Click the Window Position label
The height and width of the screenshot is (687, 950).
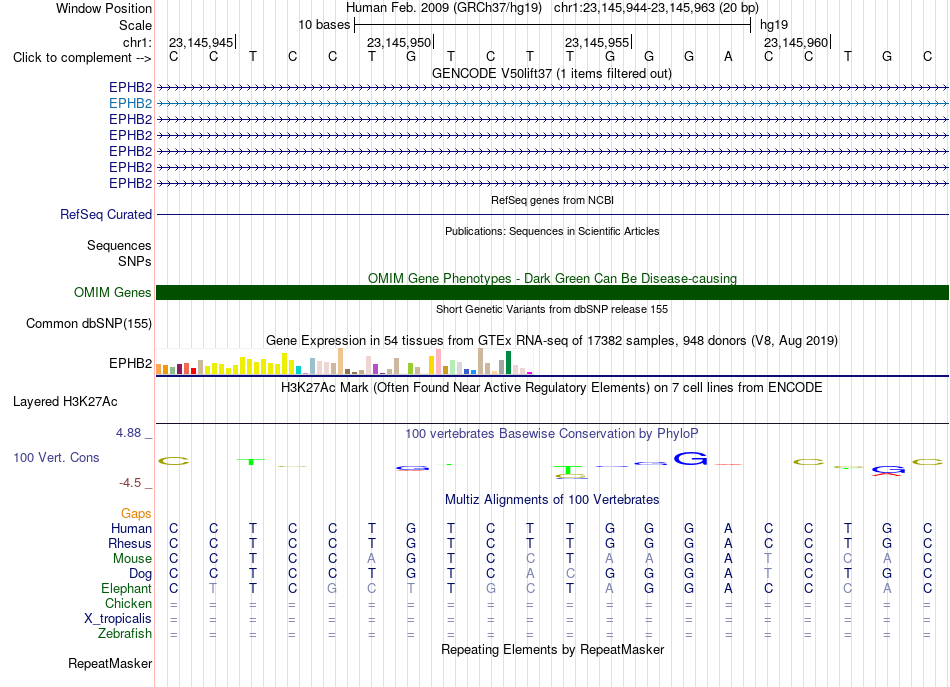(104, 8)
